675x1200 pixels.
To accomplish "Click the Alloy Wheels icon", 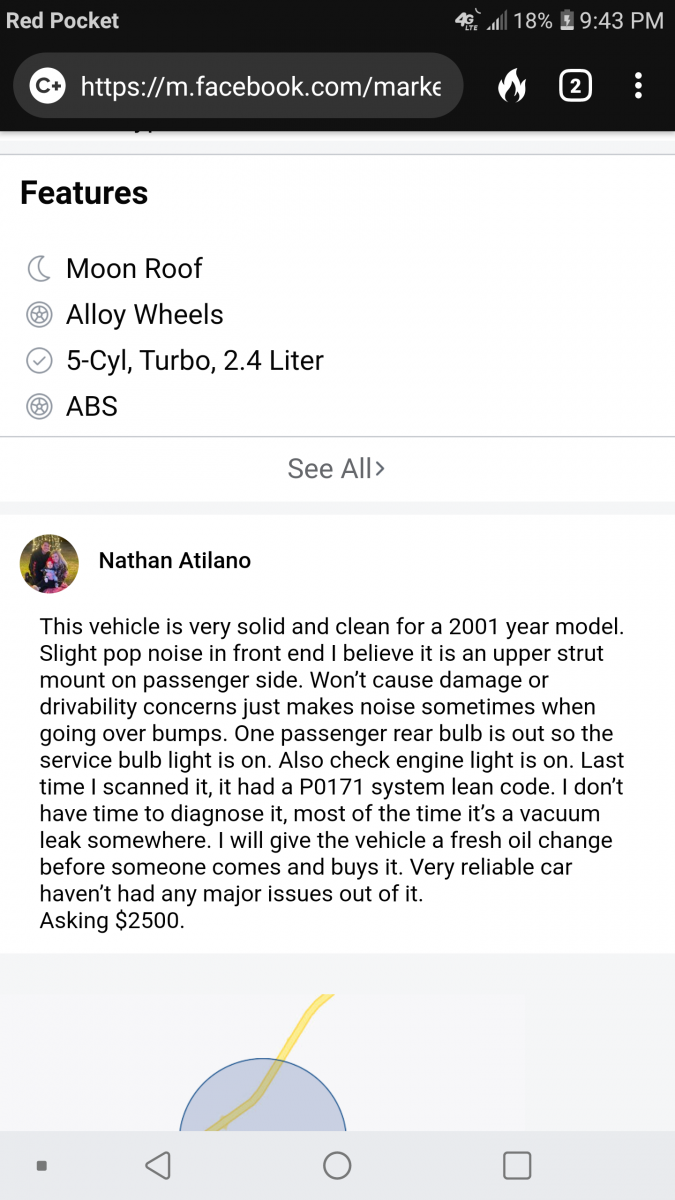I will point(39,314).
